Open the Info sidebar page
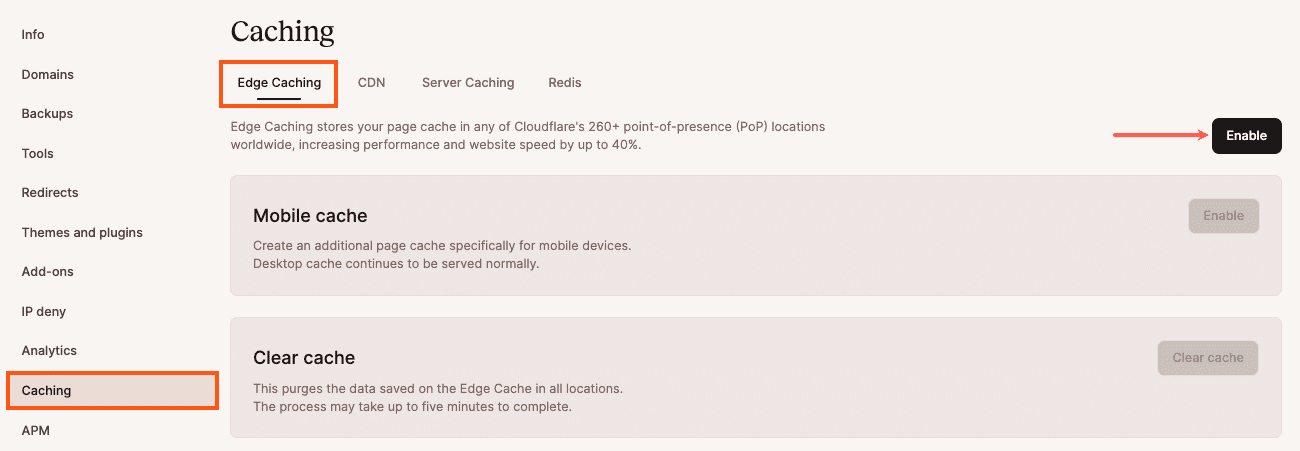1300x451 pixels. point(33,34)
